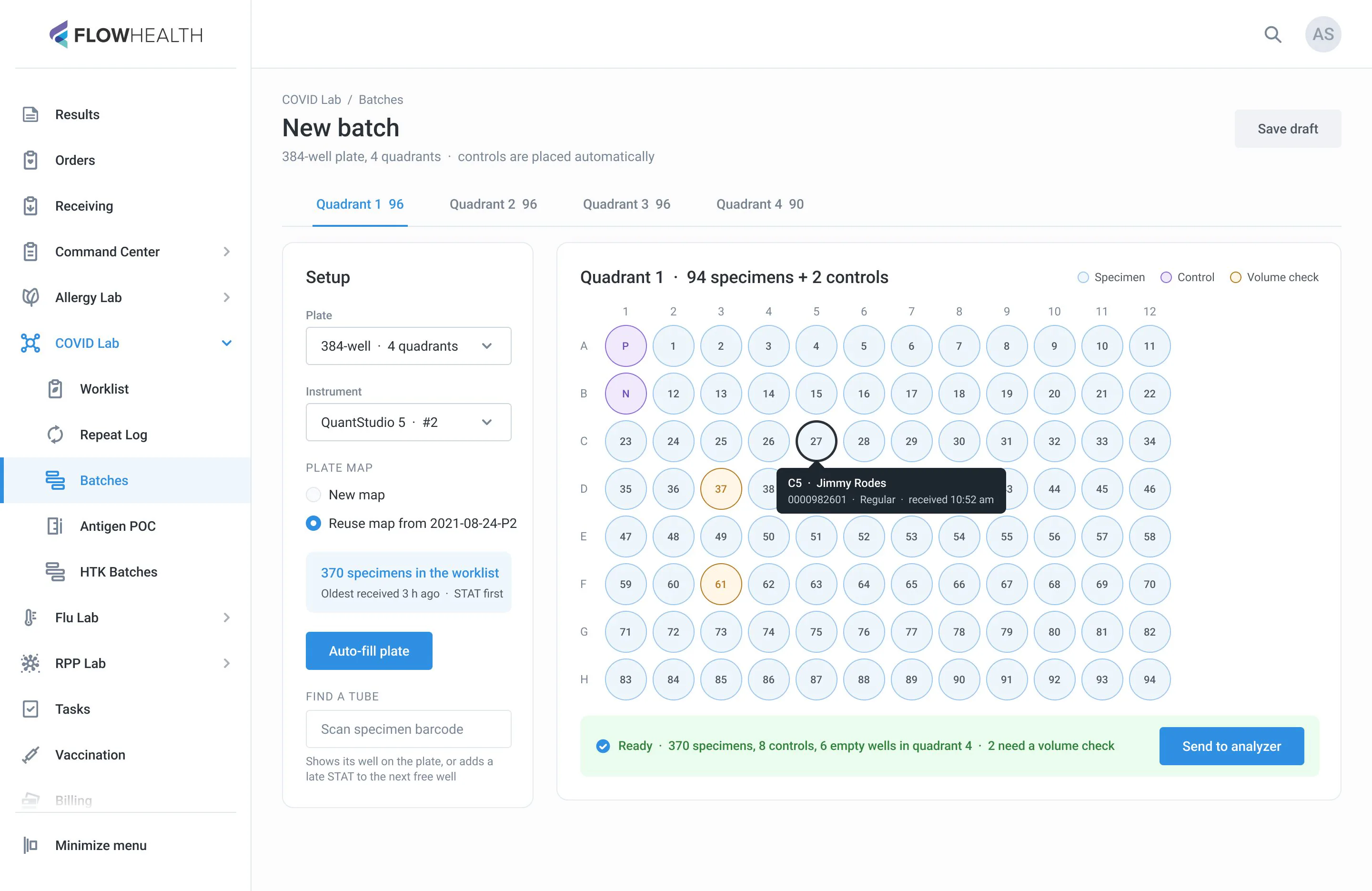Click the HTK Batches stack icon
The height and width of the screenshot is (891, 1372).
tap(55, 571)
